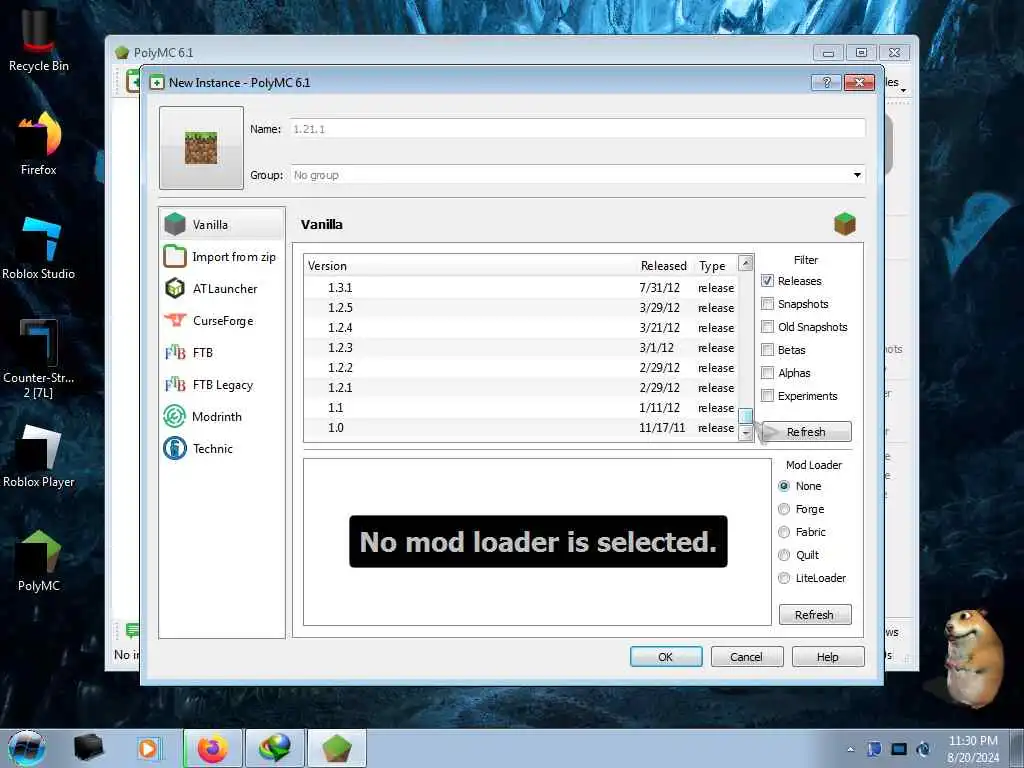Launch Counter-Strike 2 desktop shortcut
Screen dimensions: 1024x768
pyautogui.click(x=39, y=359)
